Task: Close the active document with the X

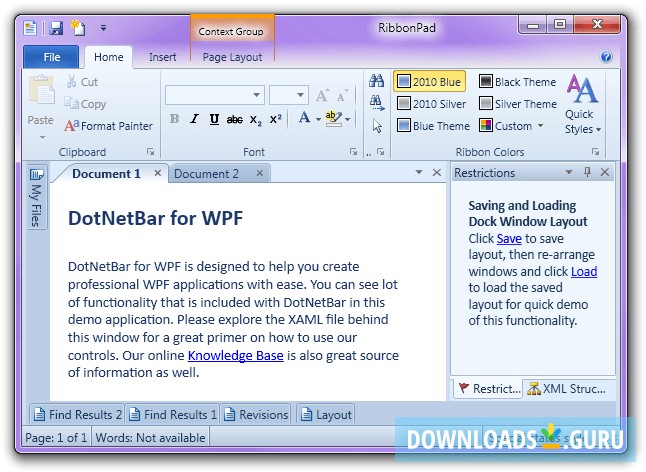Action: pos(437,173)
